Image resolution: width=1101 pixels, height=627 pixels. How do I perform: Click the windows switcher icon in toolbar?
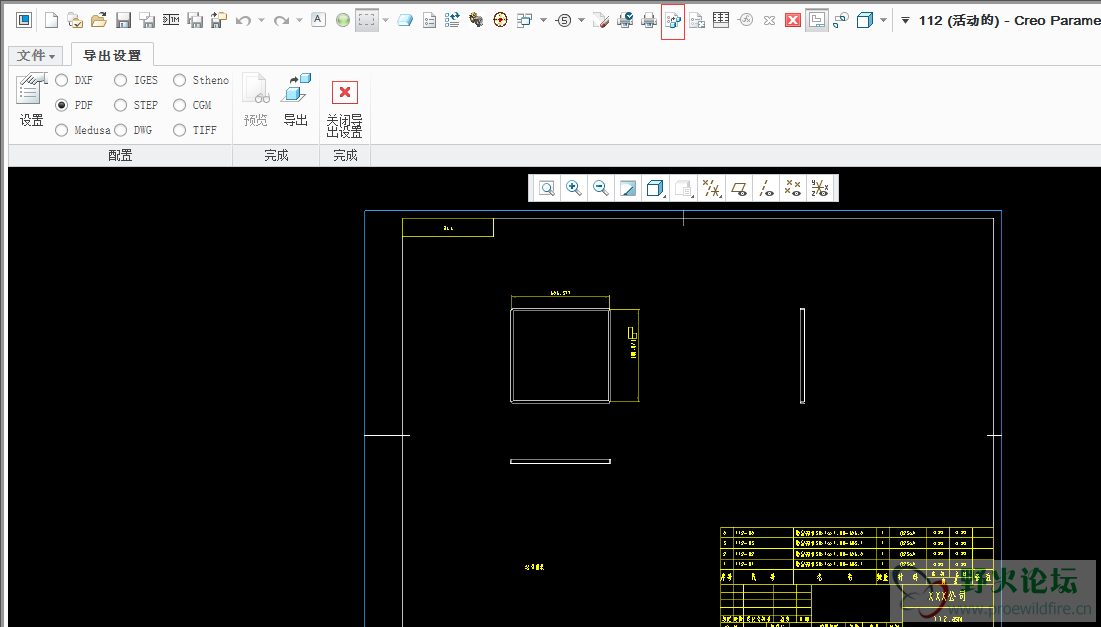tap(525, 20)
